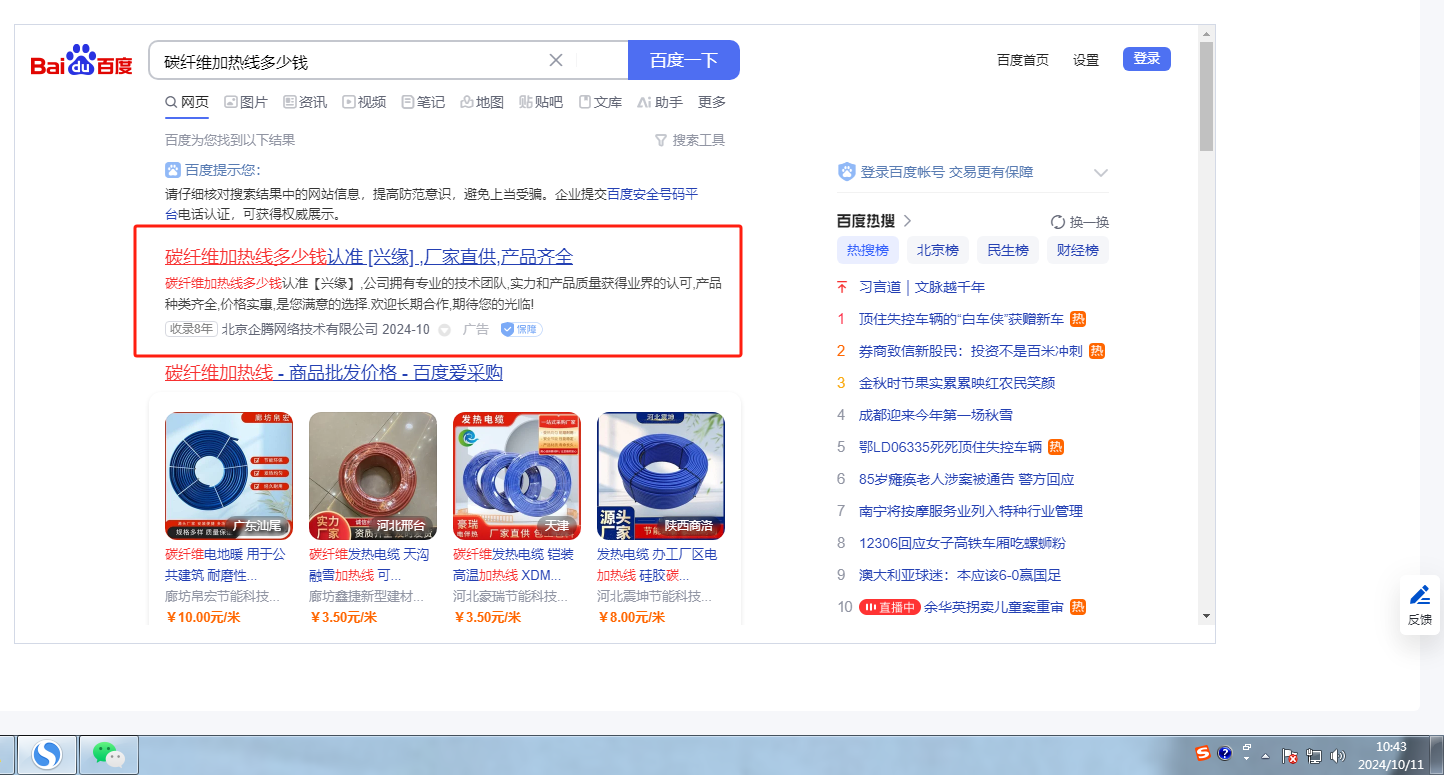Select the 北京榜 tab
This screenshot has width=1444, height=775.
pos(938,250)
